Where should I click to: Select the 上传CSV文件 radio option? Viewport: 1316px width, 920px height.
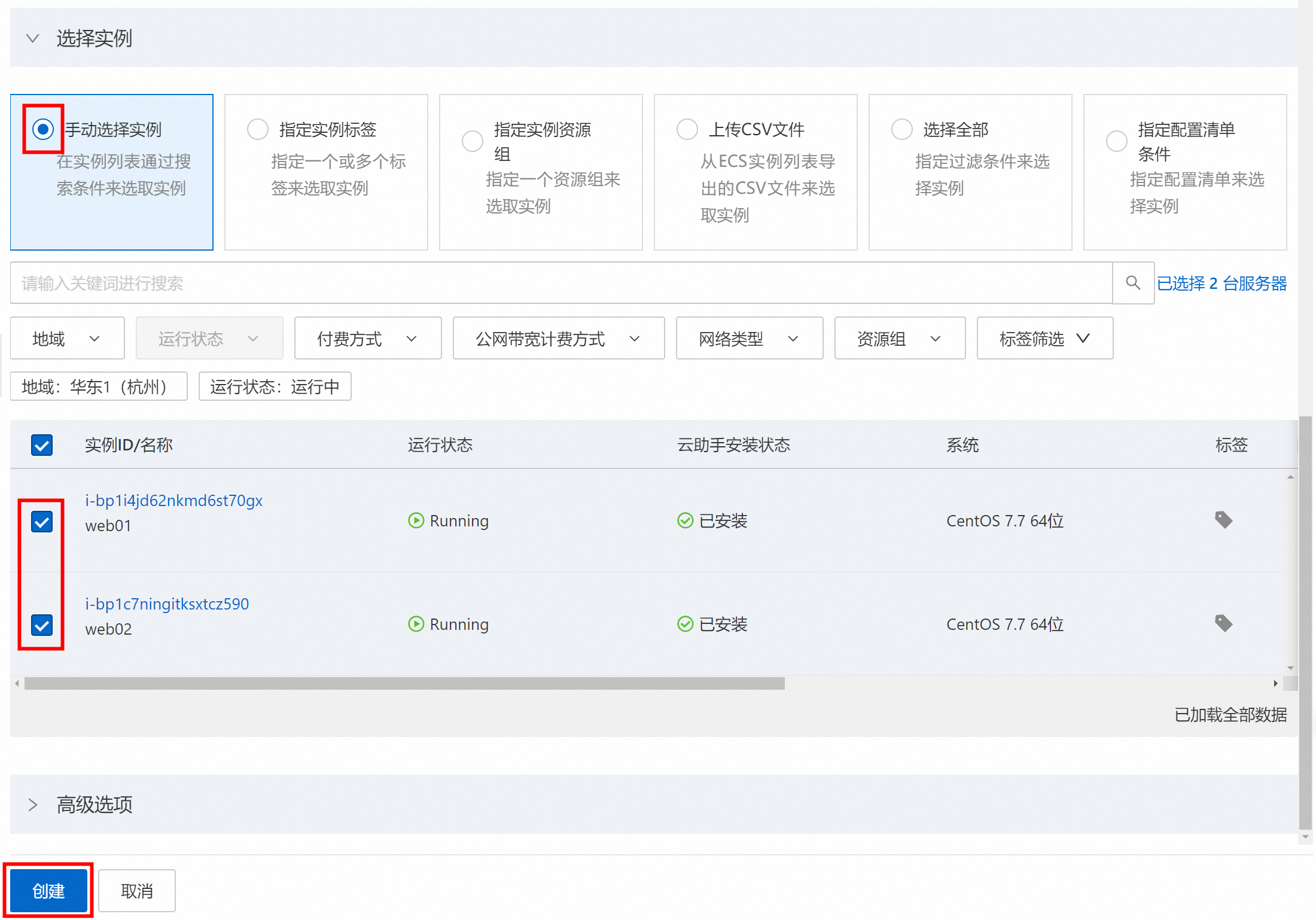[687, 129]
